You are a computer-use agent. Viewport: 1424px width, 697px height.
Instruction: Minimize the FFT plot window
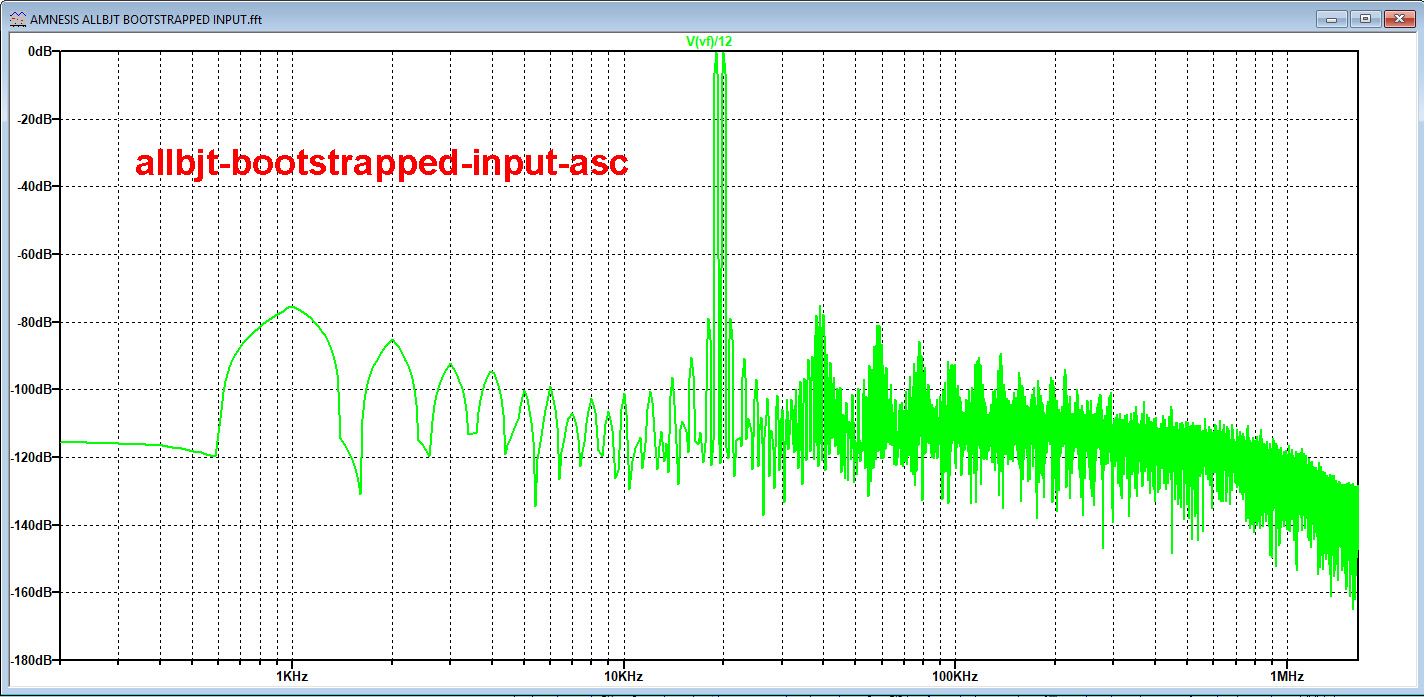coord(1331,17)
